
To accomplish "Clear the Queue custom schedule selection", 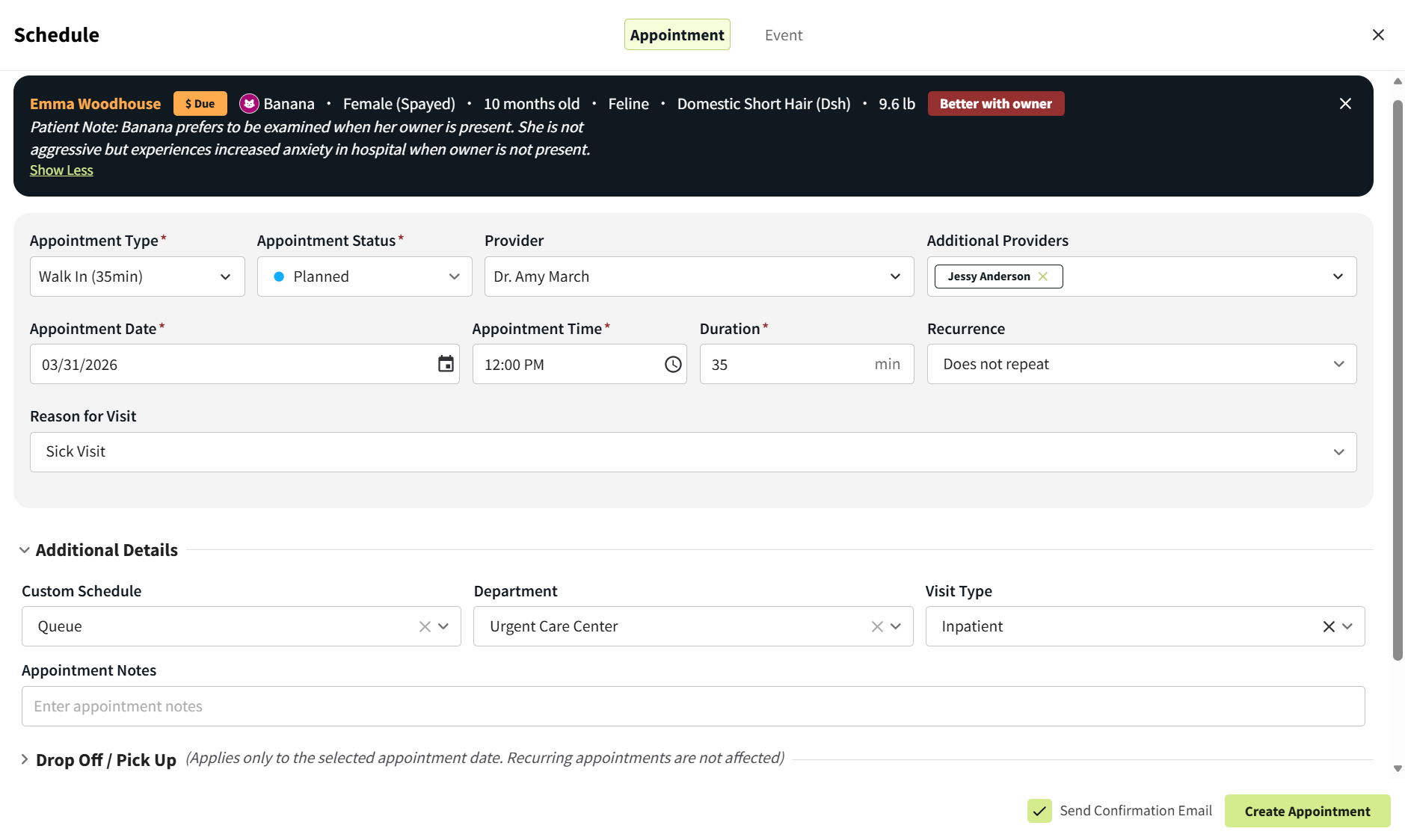I will point(425,626).
